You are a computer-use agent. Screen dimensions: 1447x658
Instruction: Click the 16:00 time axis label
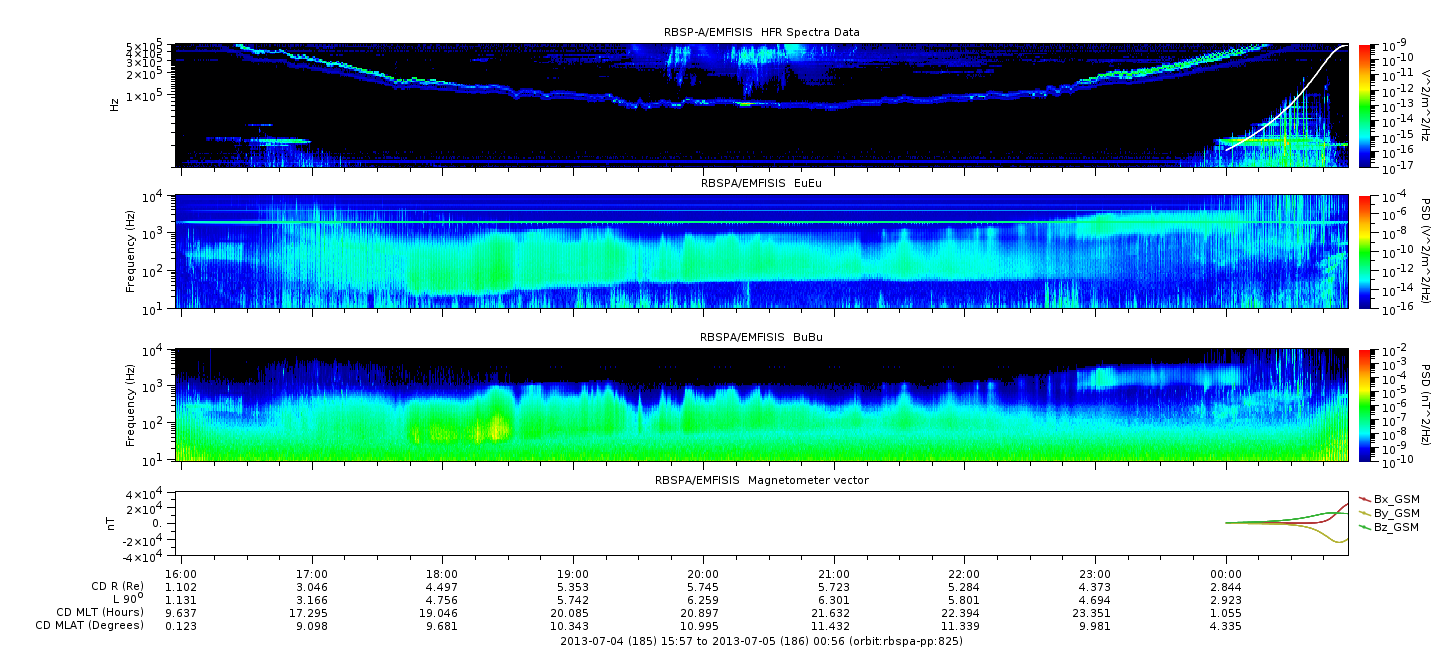click(x=181, y=562)
